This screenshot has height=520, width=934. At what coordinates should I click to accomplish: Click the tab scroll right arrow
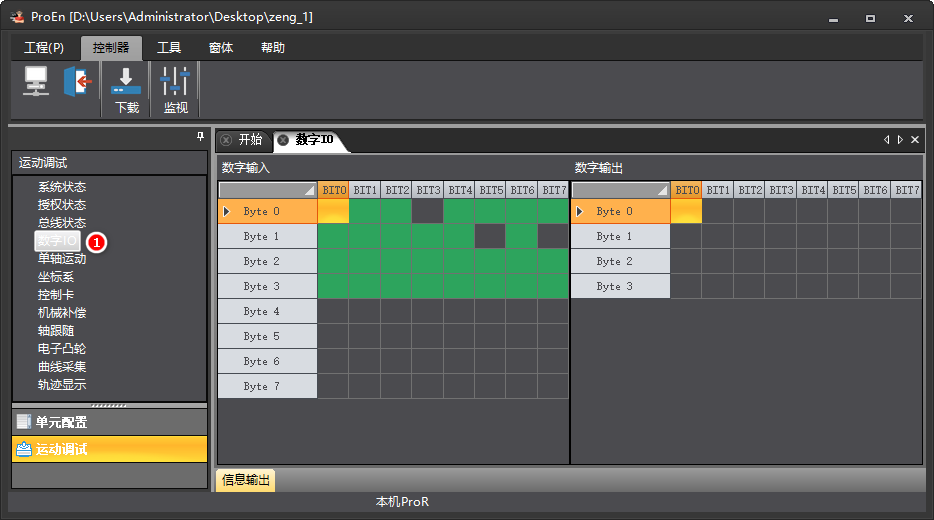pyautogui.click(x=900, y=139)
